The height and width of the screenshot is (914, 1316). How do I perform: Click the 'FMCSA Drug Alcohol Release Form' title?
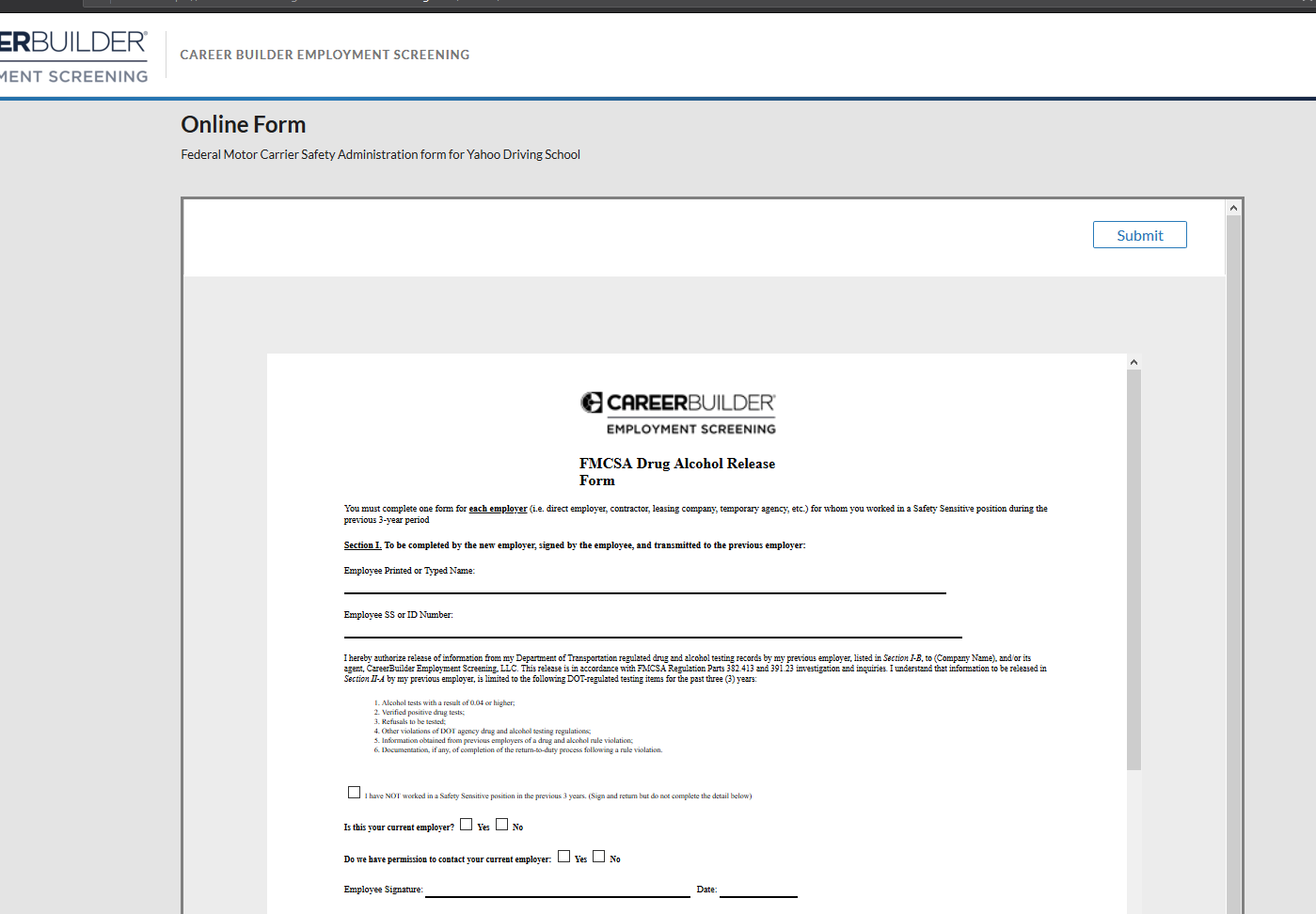pyautogui.click(x=677, y=471)
